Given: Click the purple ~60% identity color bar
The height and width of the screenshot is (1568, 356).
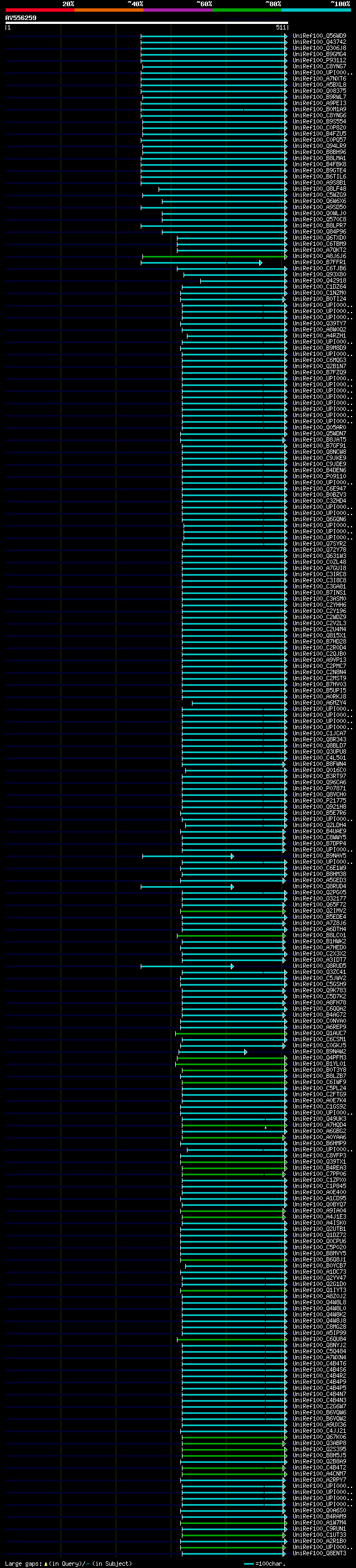Looking at the screenshot, I should [179, 10].
